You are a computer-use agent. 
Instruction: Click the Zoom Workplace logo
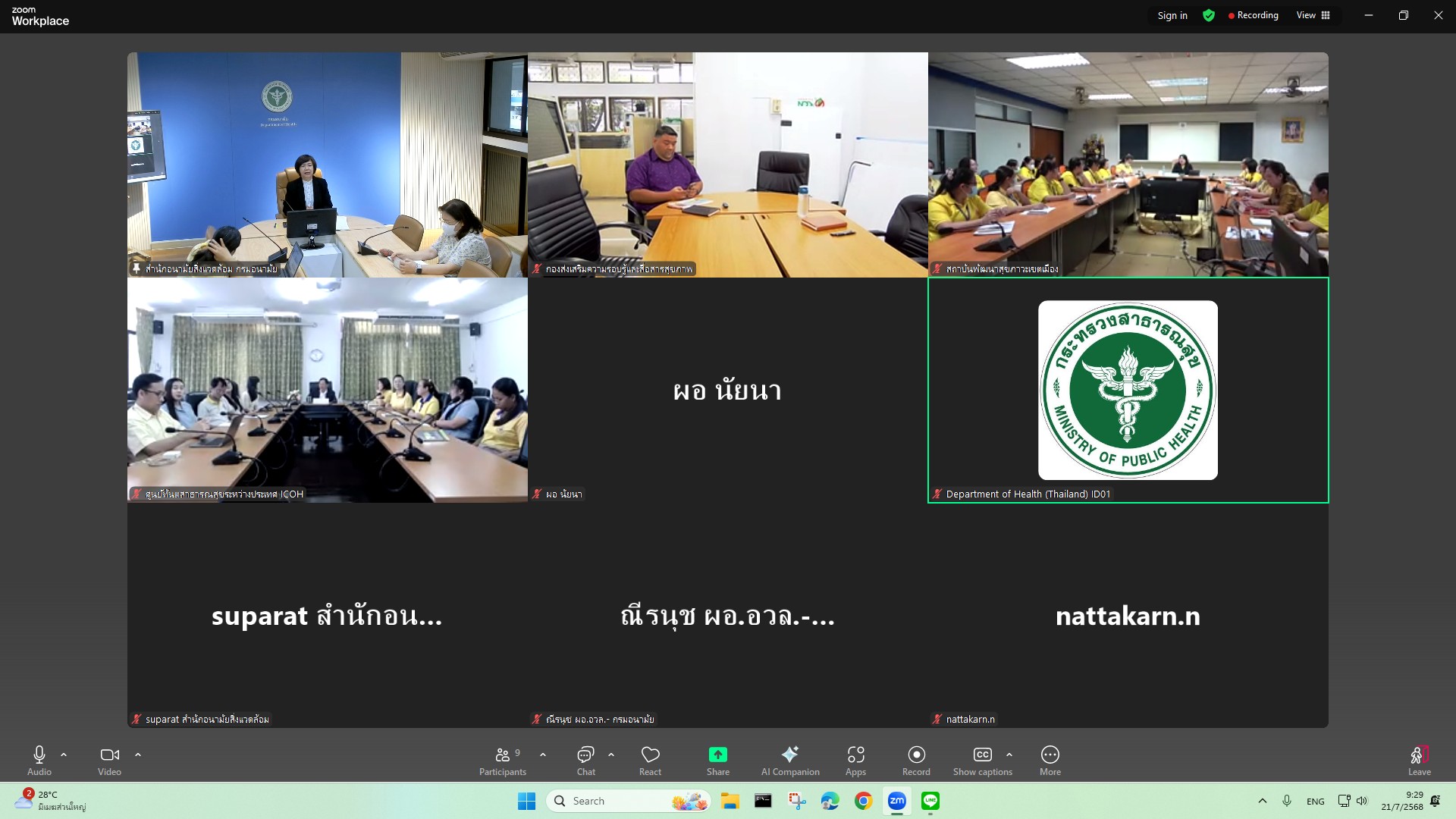tap(40, 16)
